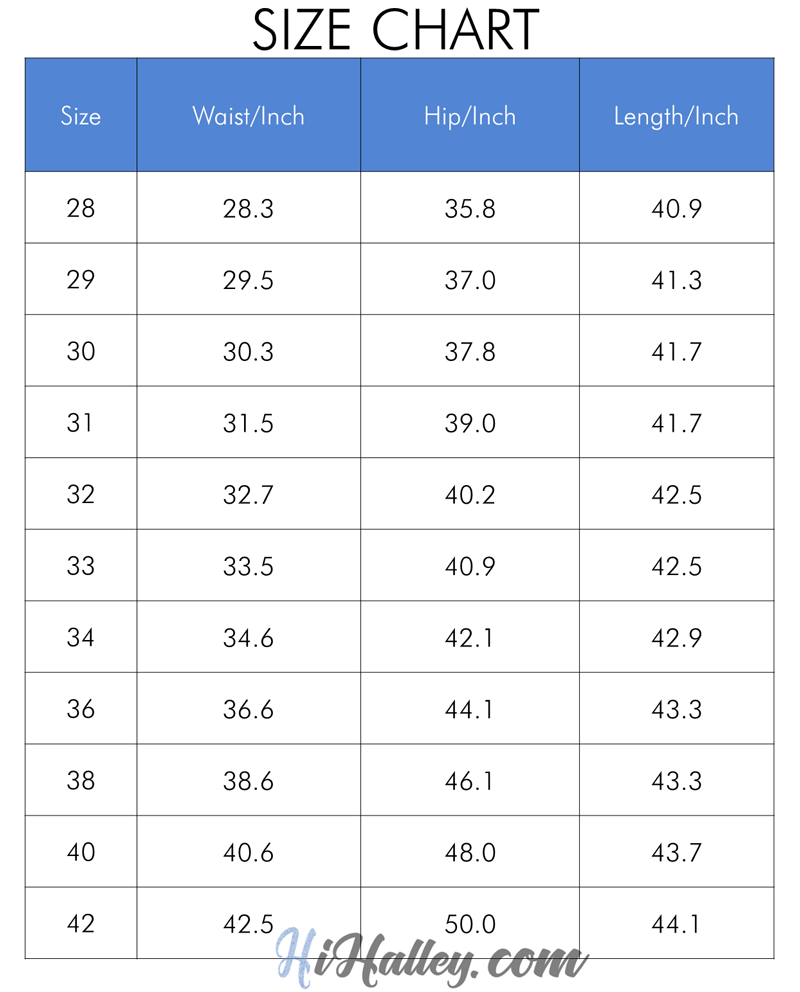Select the size 32 row label
This screenshot has height=992, width=800.
81,495
